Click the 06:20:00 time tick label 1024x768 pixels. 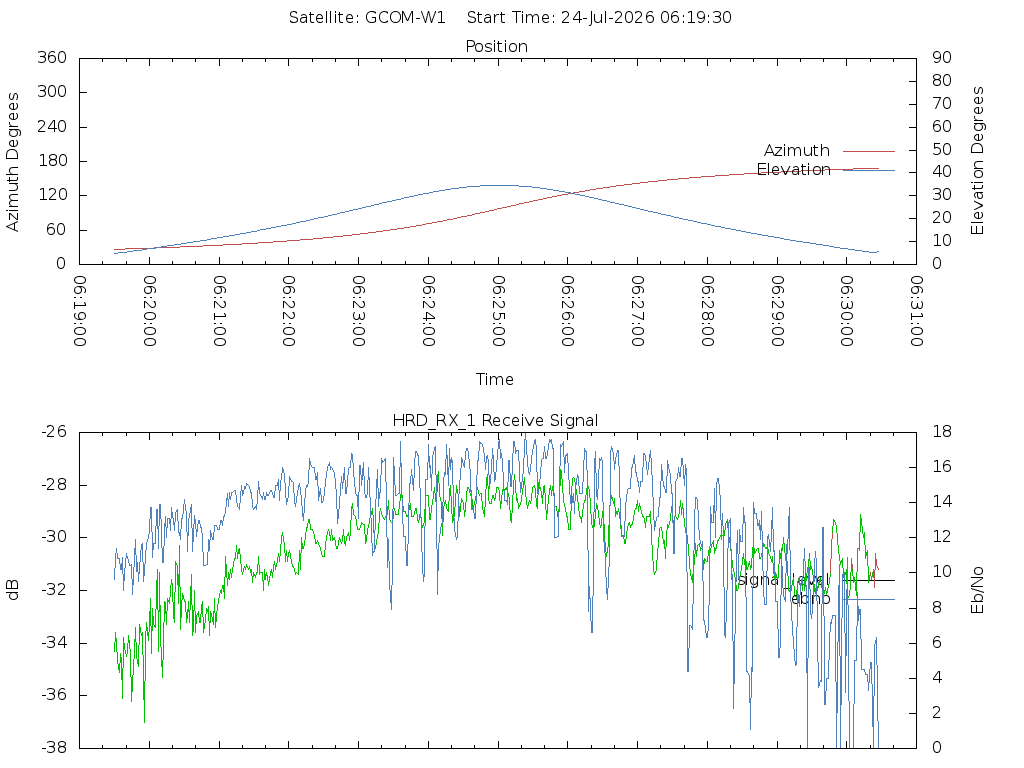click(x=150, y=311)
